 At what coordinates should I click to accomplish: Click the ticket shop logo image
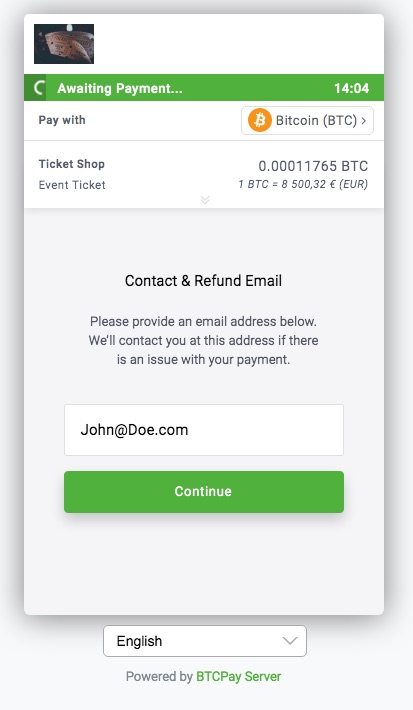(x=64, y=44)
